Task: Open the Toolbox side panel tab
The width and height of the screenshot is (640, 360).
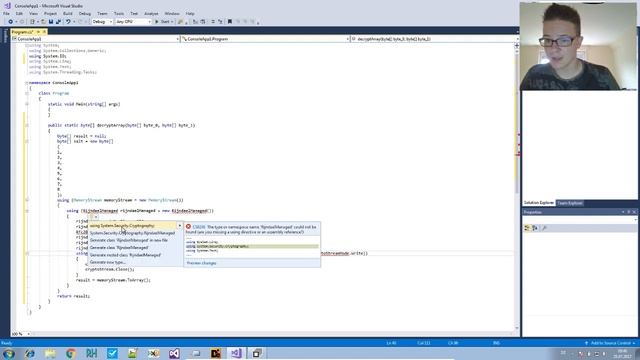Action: tap(5, 36)
